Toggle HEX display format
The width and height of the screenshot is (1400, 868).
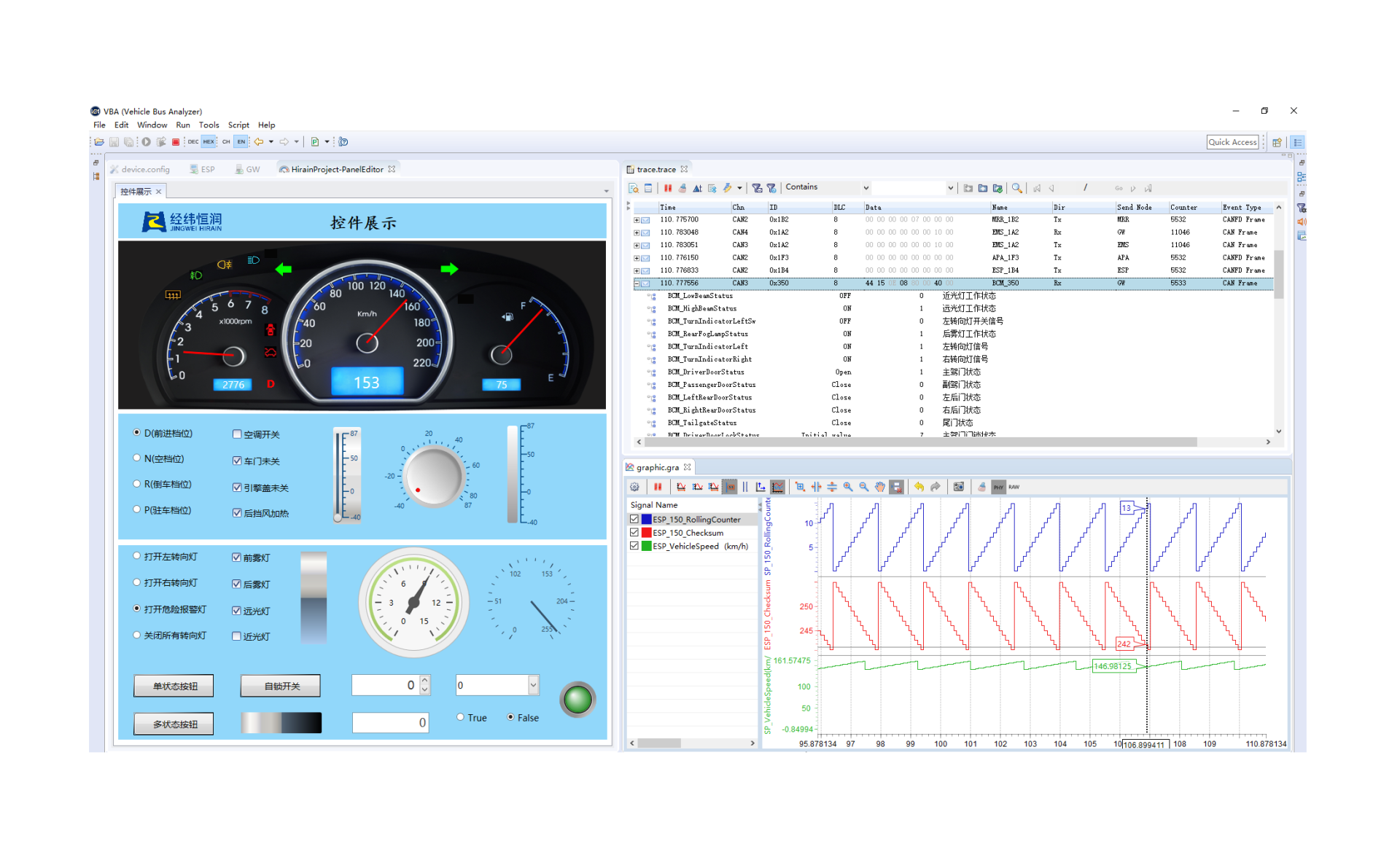pyautogui.click(x=209, y=142)
